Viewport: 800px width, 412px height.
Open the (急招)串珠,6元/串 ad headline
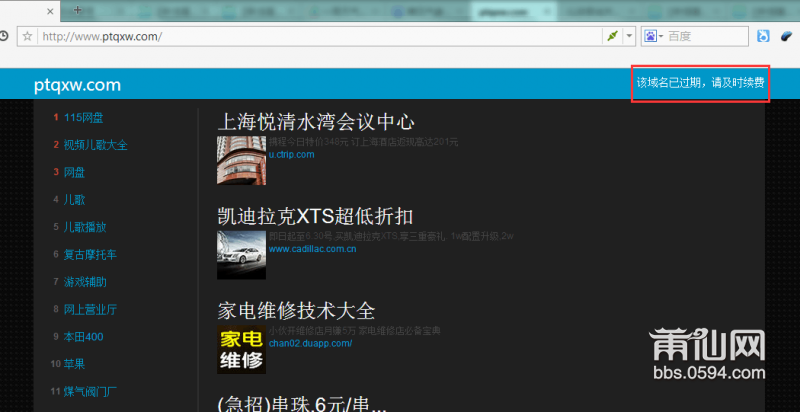coord(302,404)
